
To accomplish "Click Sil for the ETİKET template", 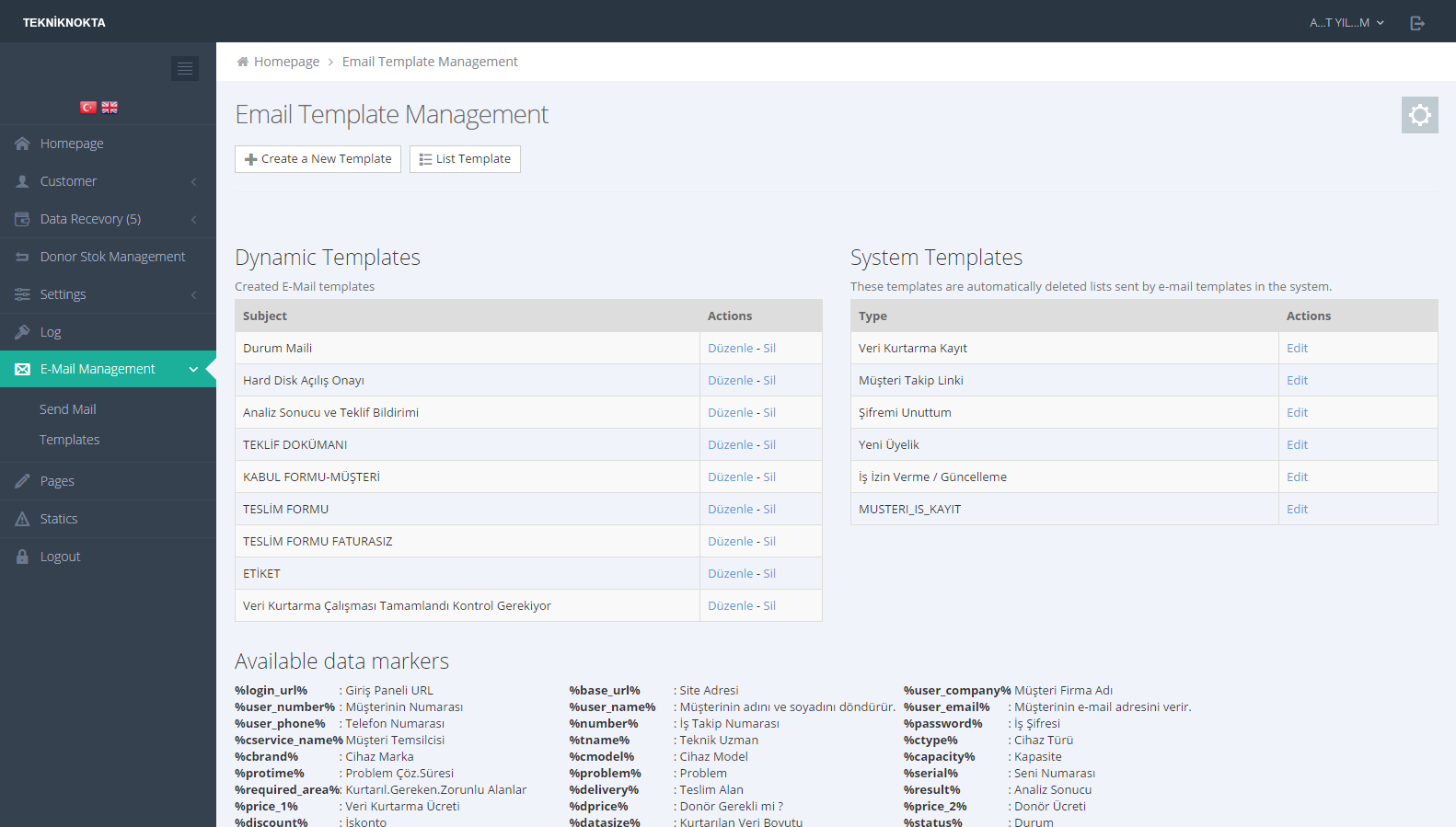I will click(769, 574).
